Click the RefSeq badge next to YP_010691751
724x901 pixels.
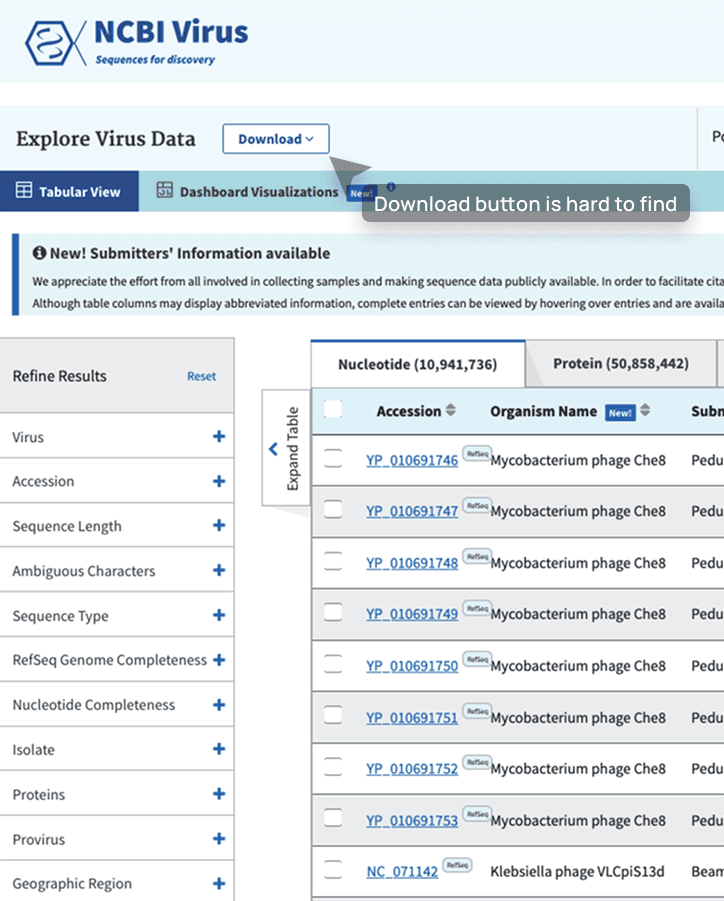pyautogui.click(x=477, y=711)
